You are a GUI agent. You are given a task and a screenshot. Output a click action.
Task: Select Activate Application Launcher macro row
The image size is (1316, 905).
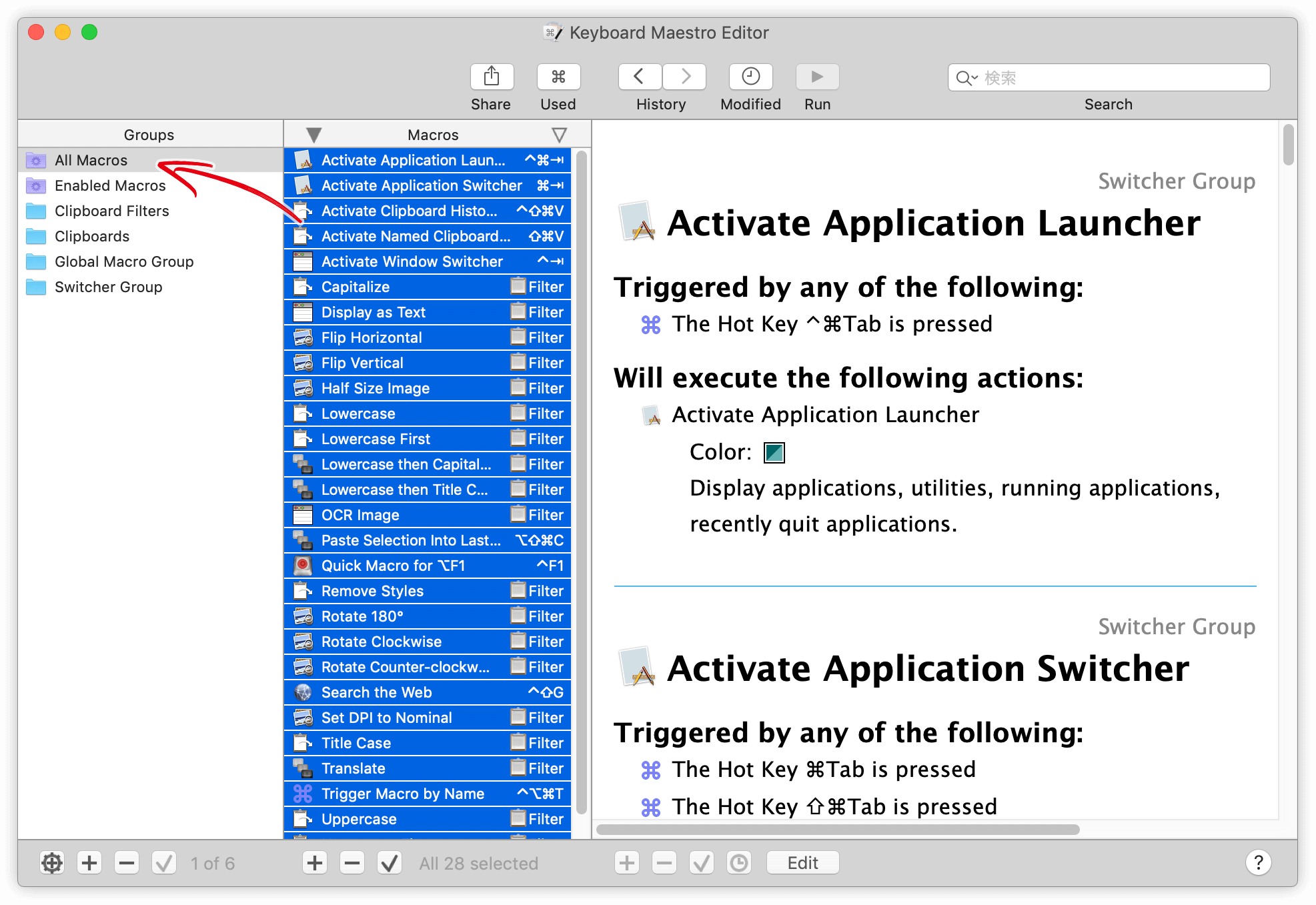[x=428, y=160]
